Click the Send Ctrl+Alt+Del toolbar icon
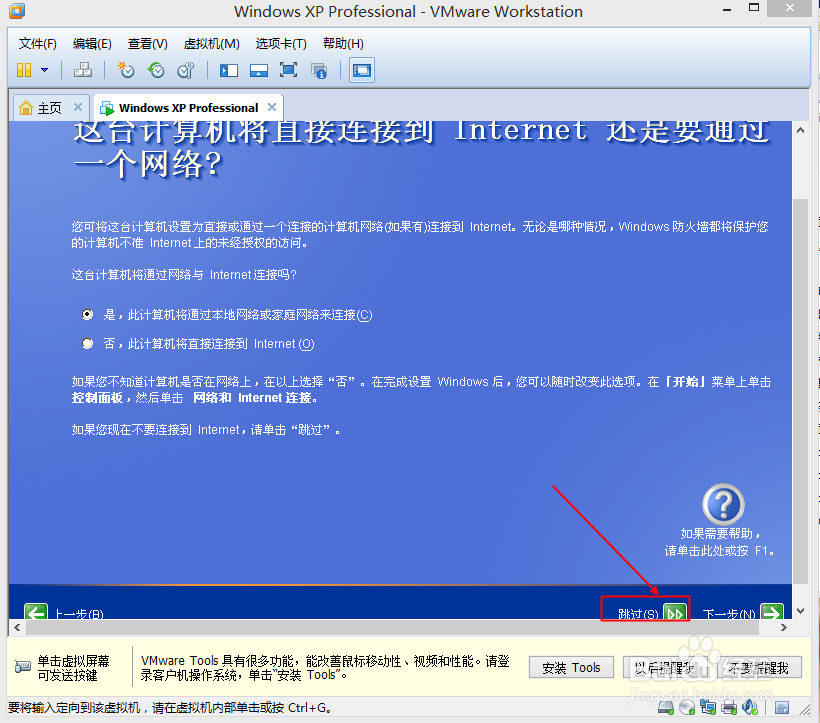This screenshot has width=820, height=723. pos(83,70)
